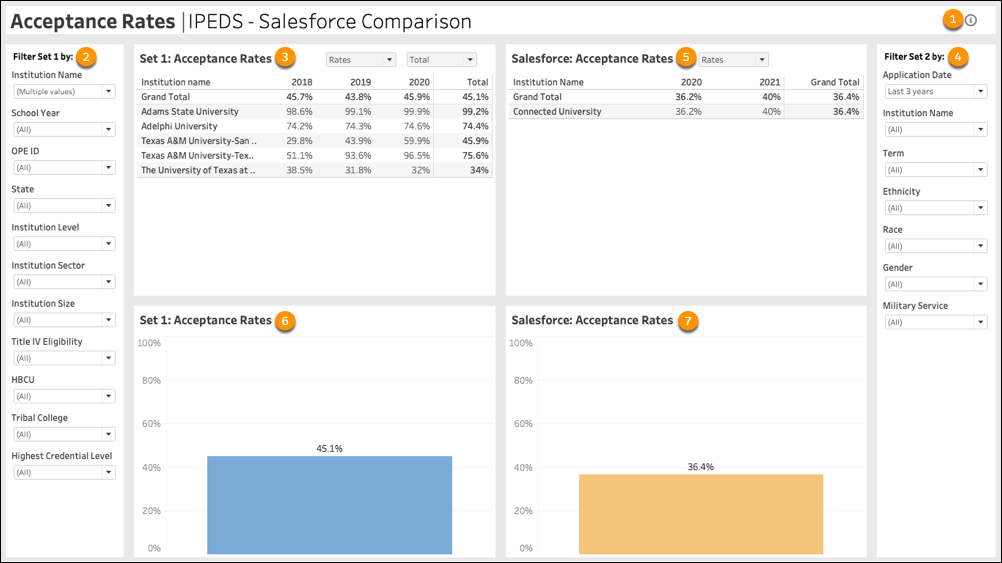Expand the Institution Size dropdown
Image resolution: width=1002 pixels, height=563 pixels.
pyautogui.click(x=64, y=320)
